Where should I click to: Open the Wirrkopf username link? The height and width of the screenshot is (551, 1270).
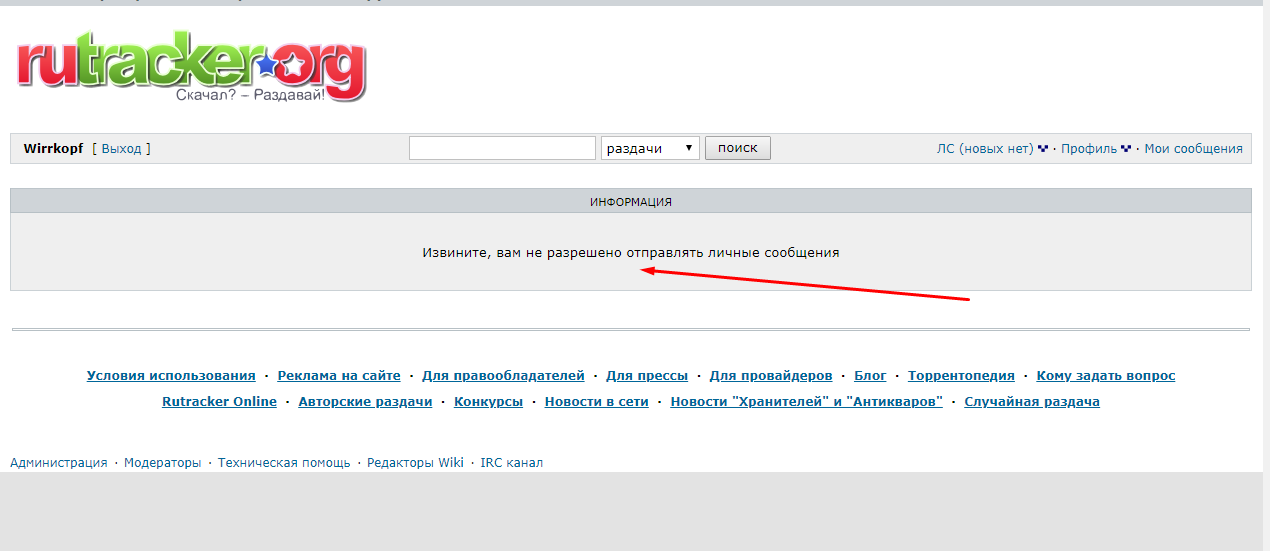(53, 149)
